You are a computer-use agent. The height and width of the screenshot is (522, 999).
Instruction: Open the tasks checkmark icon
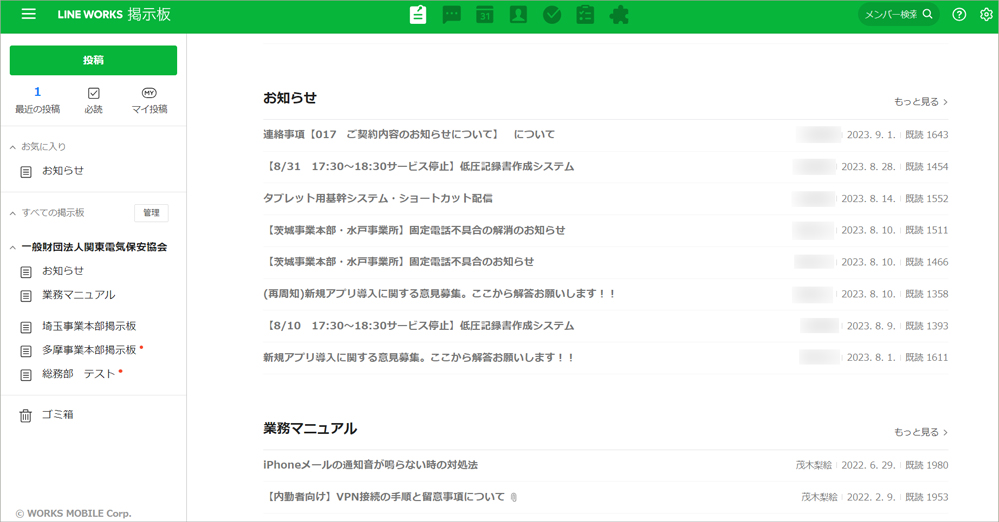click(552, 15)
